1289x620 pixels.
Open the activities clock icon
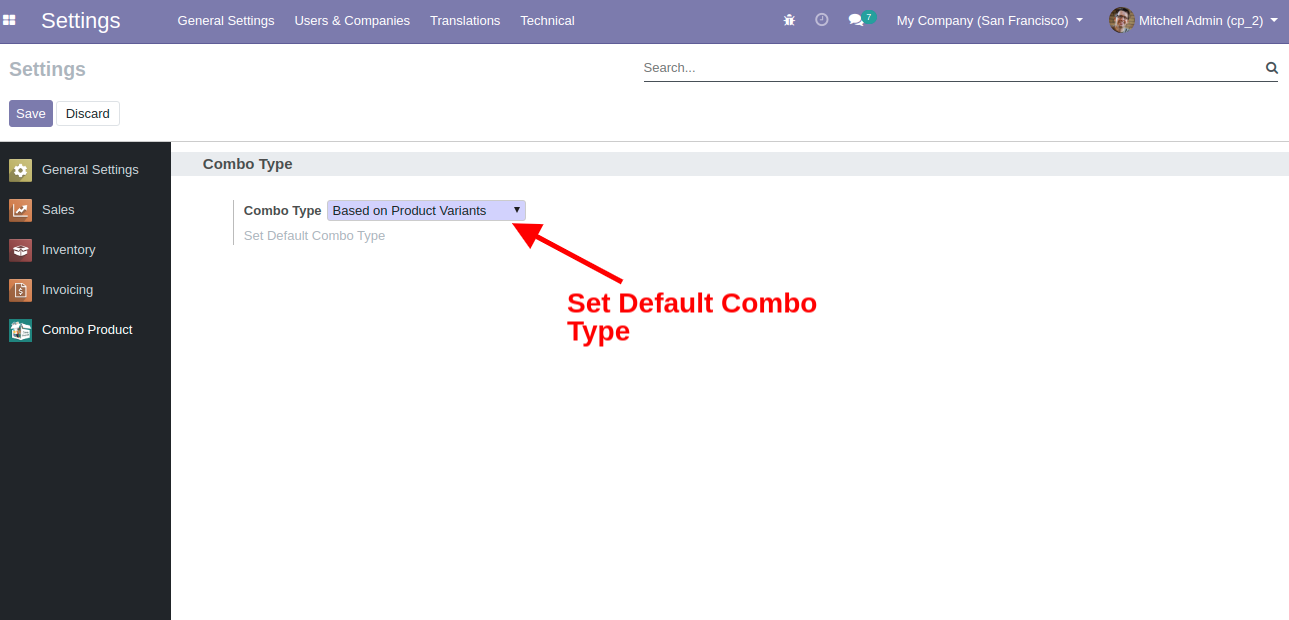tap(821, 19)
